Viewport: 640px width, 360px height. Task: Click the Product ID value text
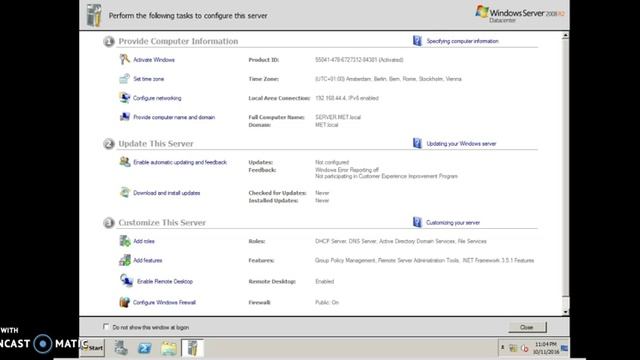pyautogui.click(x=359, y=60)
